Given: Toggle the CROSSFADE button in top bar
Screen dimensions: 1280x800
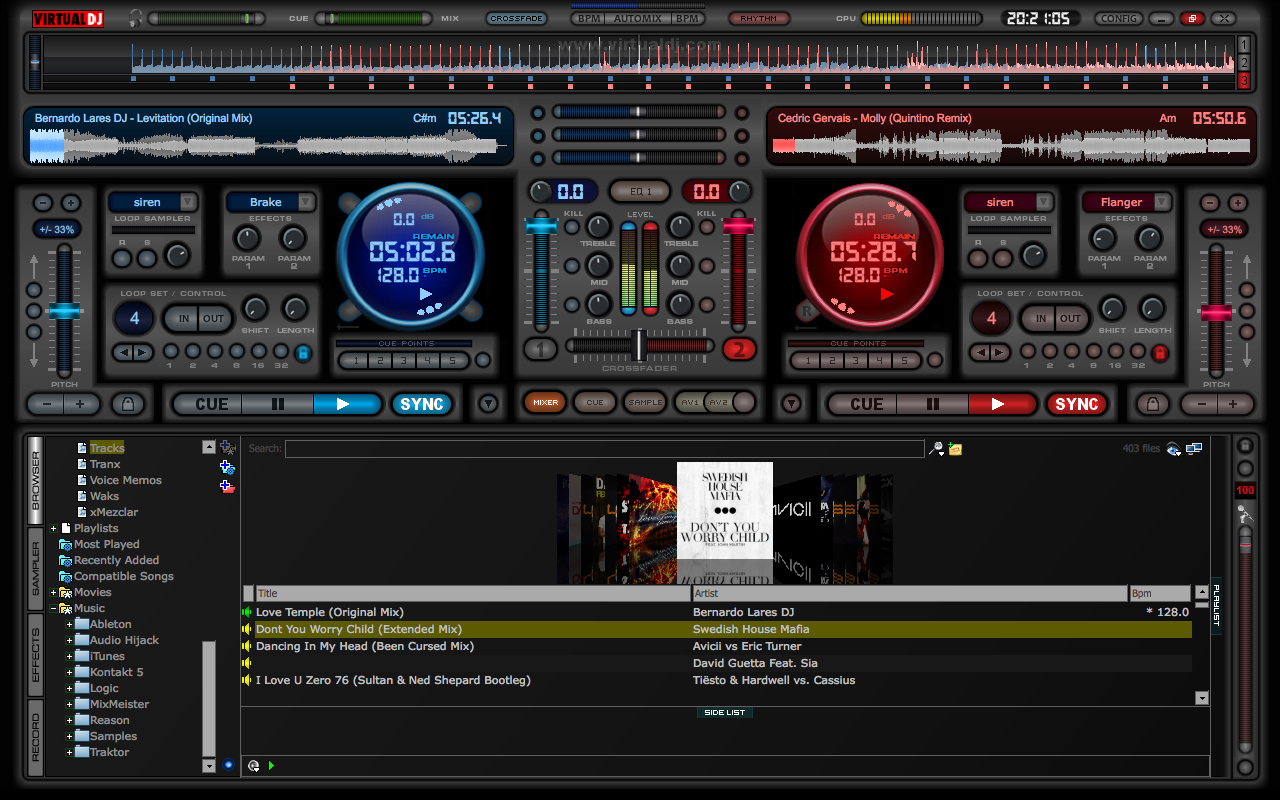Looking at the screenshot, I should (516, 18).
